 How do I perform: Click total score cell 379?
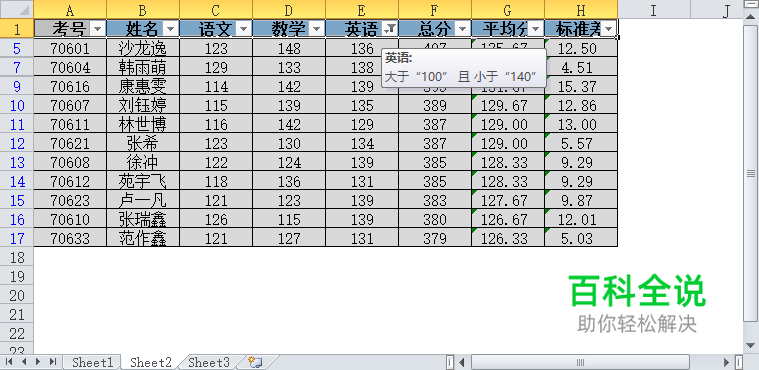(x=435, y=238)
